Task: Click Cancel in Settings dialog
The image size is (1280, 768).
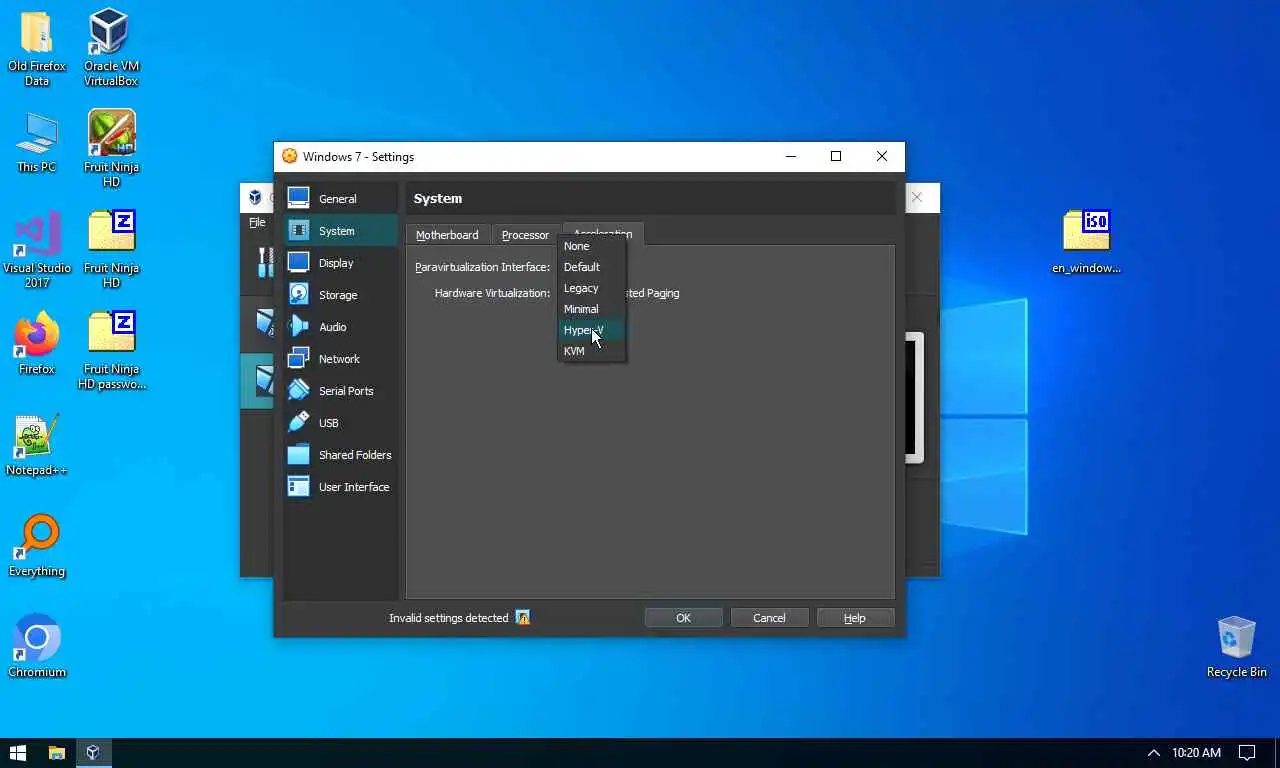Action: (769, 618)
